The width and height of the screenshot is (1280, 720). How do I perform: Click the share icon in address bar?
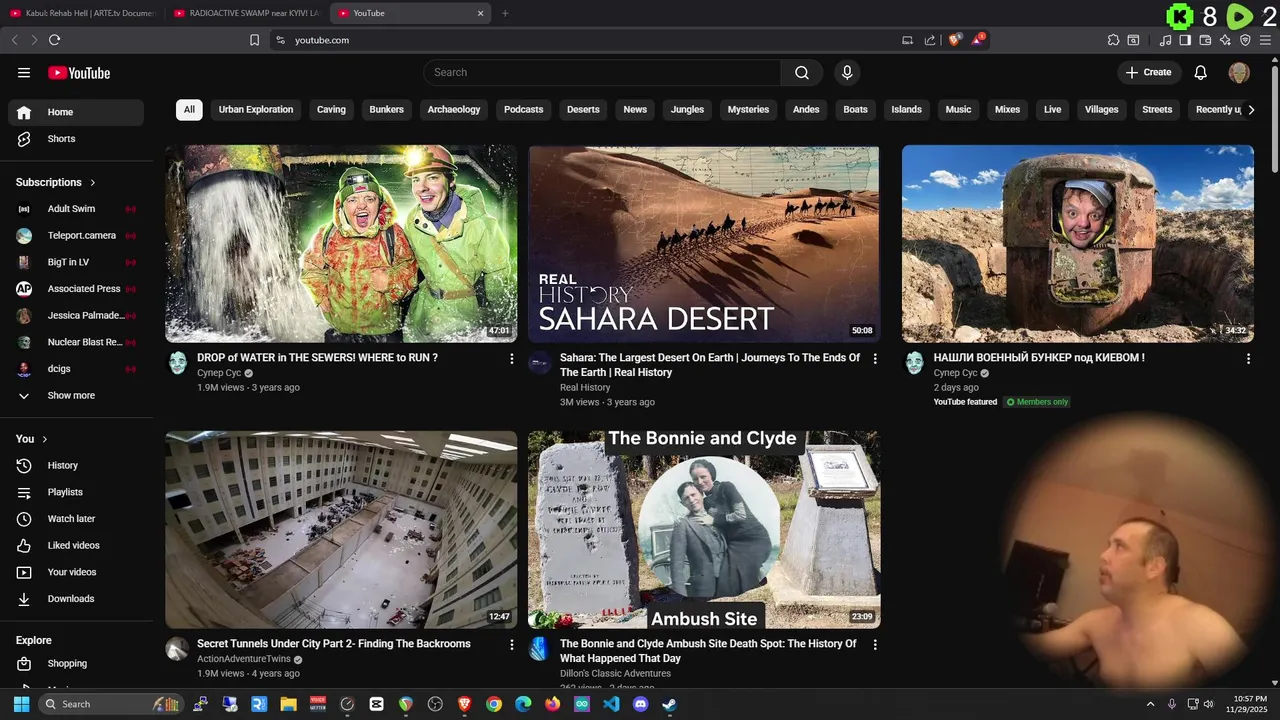tap(930, 40)
